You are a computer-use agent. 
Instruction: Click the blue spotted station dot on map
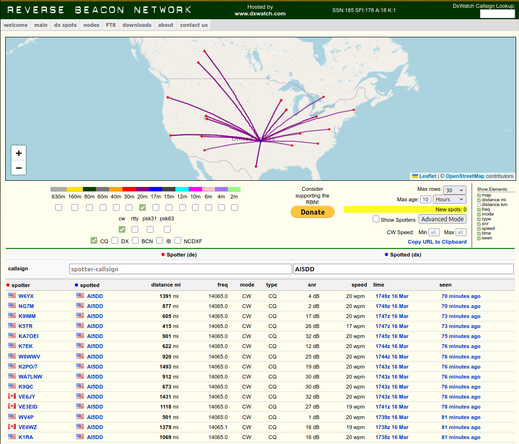coord(261,141)
